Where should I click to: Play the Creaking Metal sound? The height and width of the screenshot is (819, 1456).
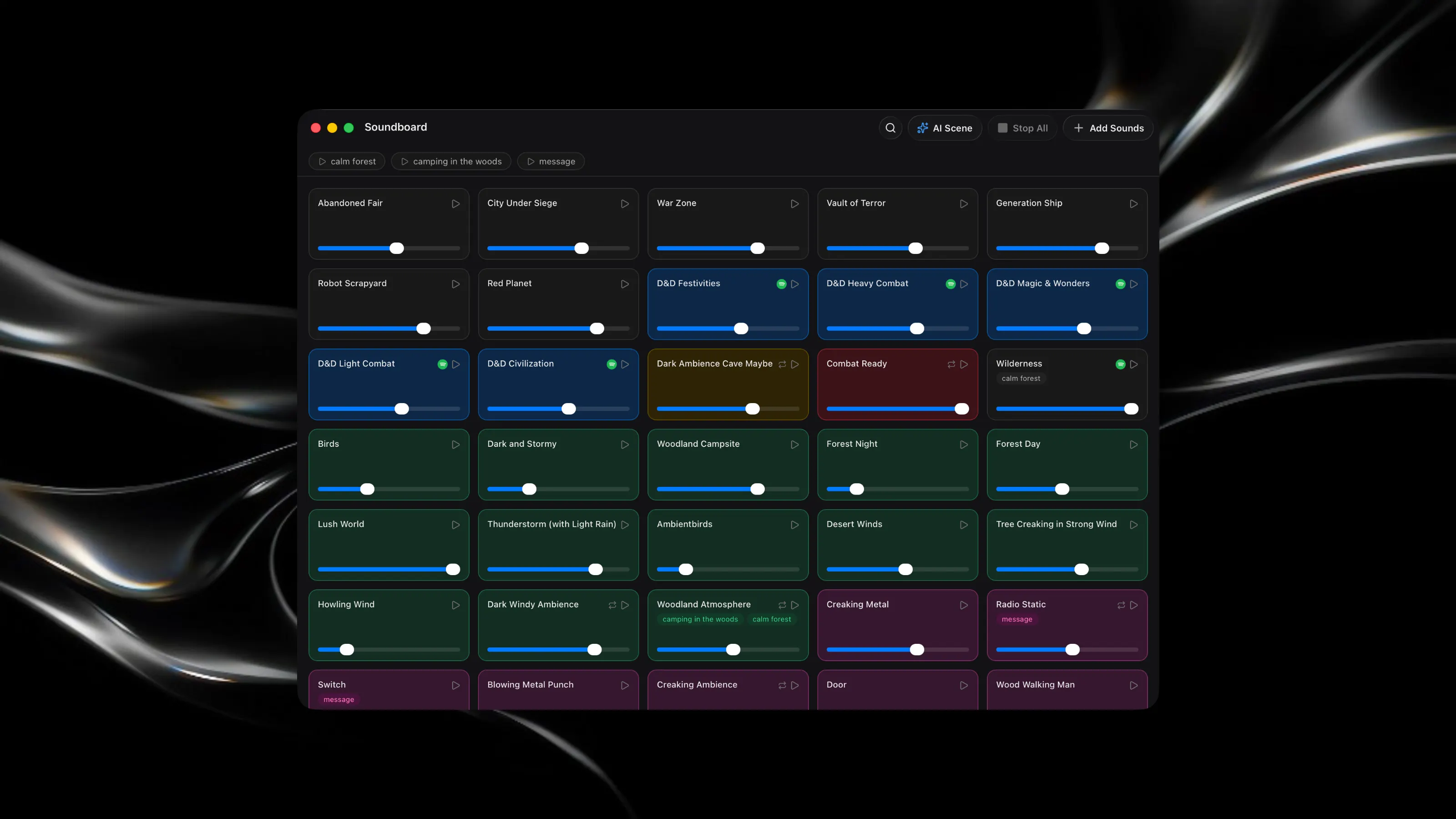coord(964,605)
